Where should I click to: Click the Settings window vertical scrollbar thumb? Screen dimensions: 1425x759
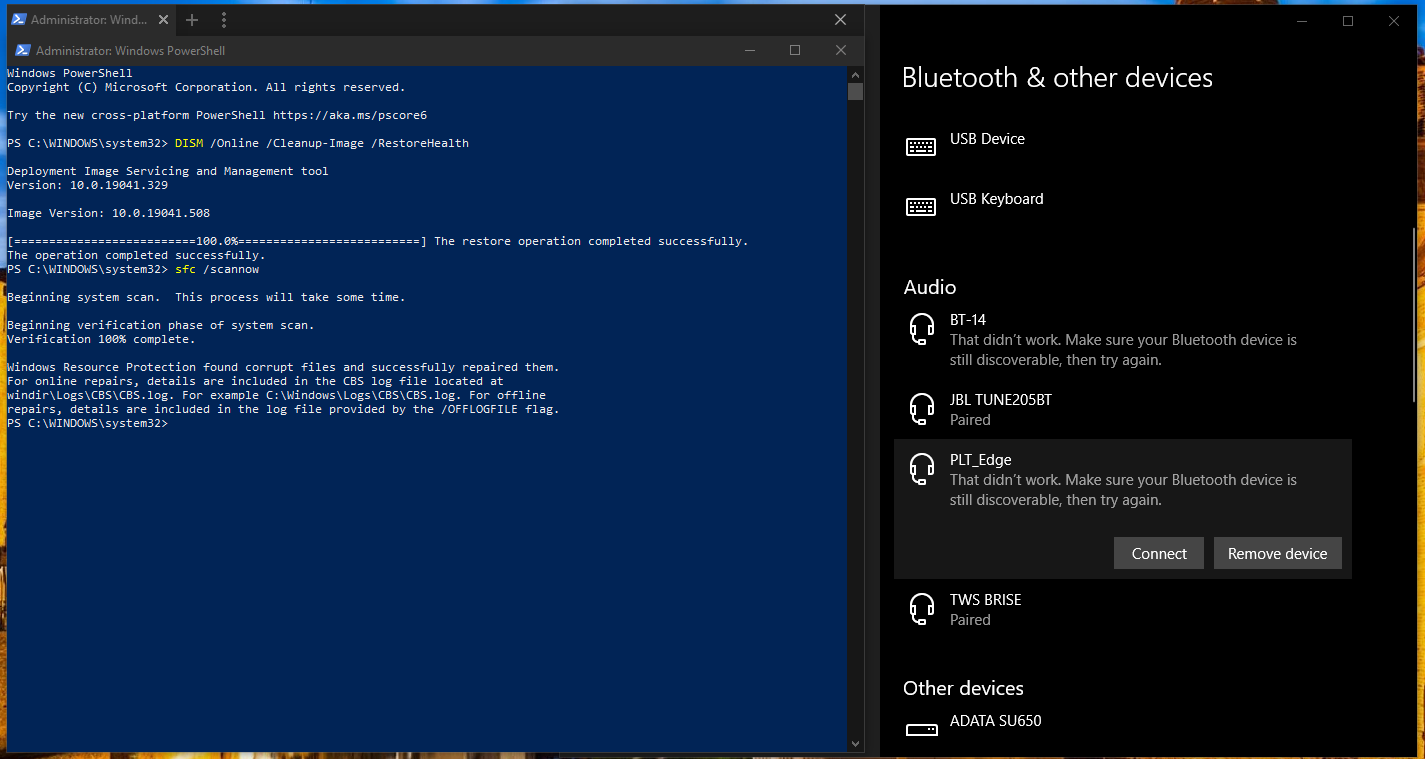click(x=1414, y=315)
